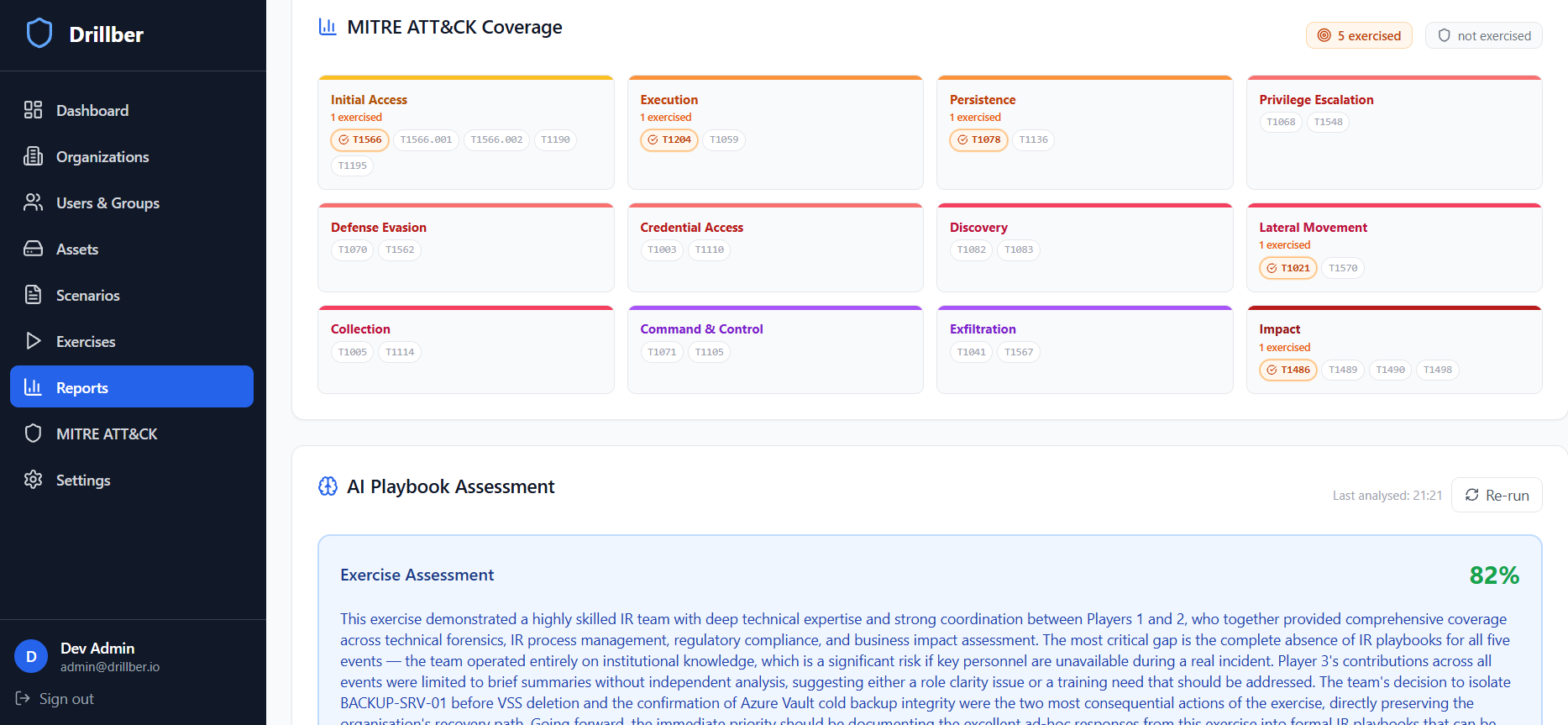Open Exercises via the play icon
The height and width of the screenshot is (725, 1568).
point(34,341)
